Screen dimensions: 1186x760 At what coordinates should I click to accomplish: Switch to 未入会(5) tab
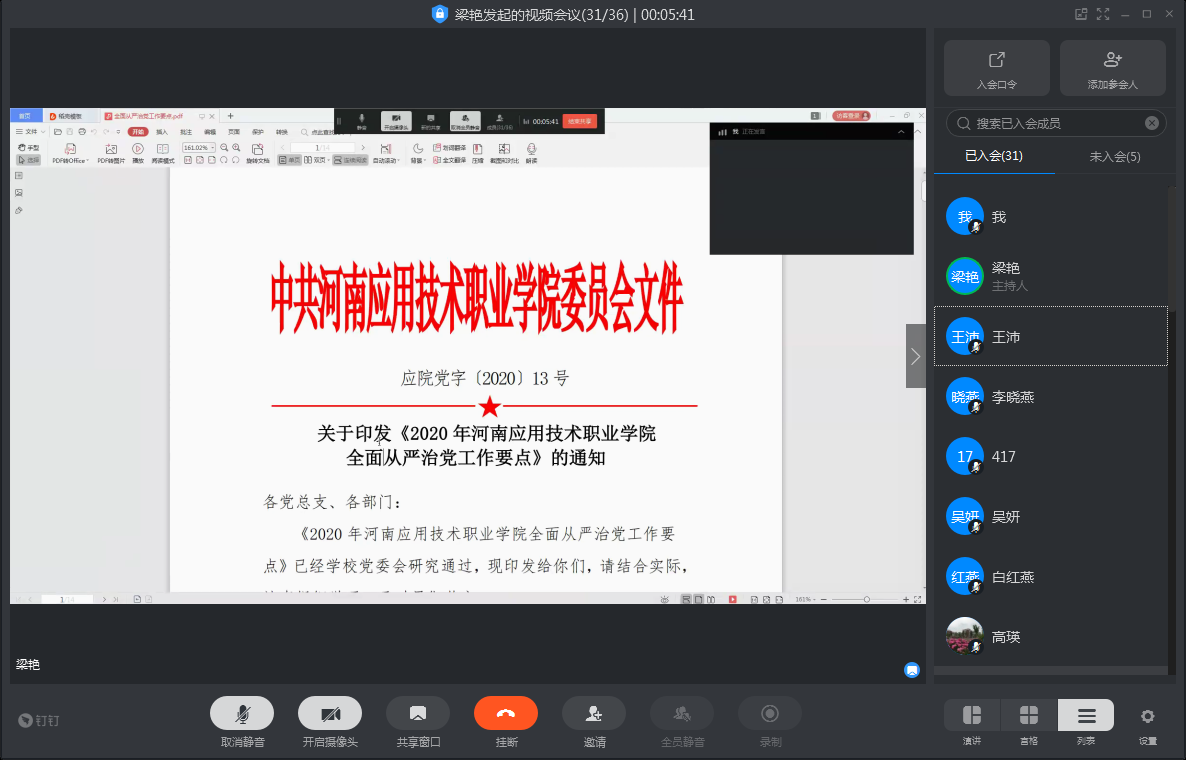click(x=1114, y=156)
